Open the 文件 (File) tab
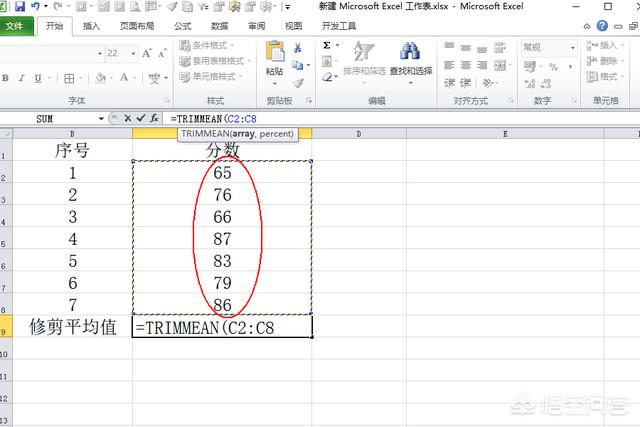 pos(15,26)
